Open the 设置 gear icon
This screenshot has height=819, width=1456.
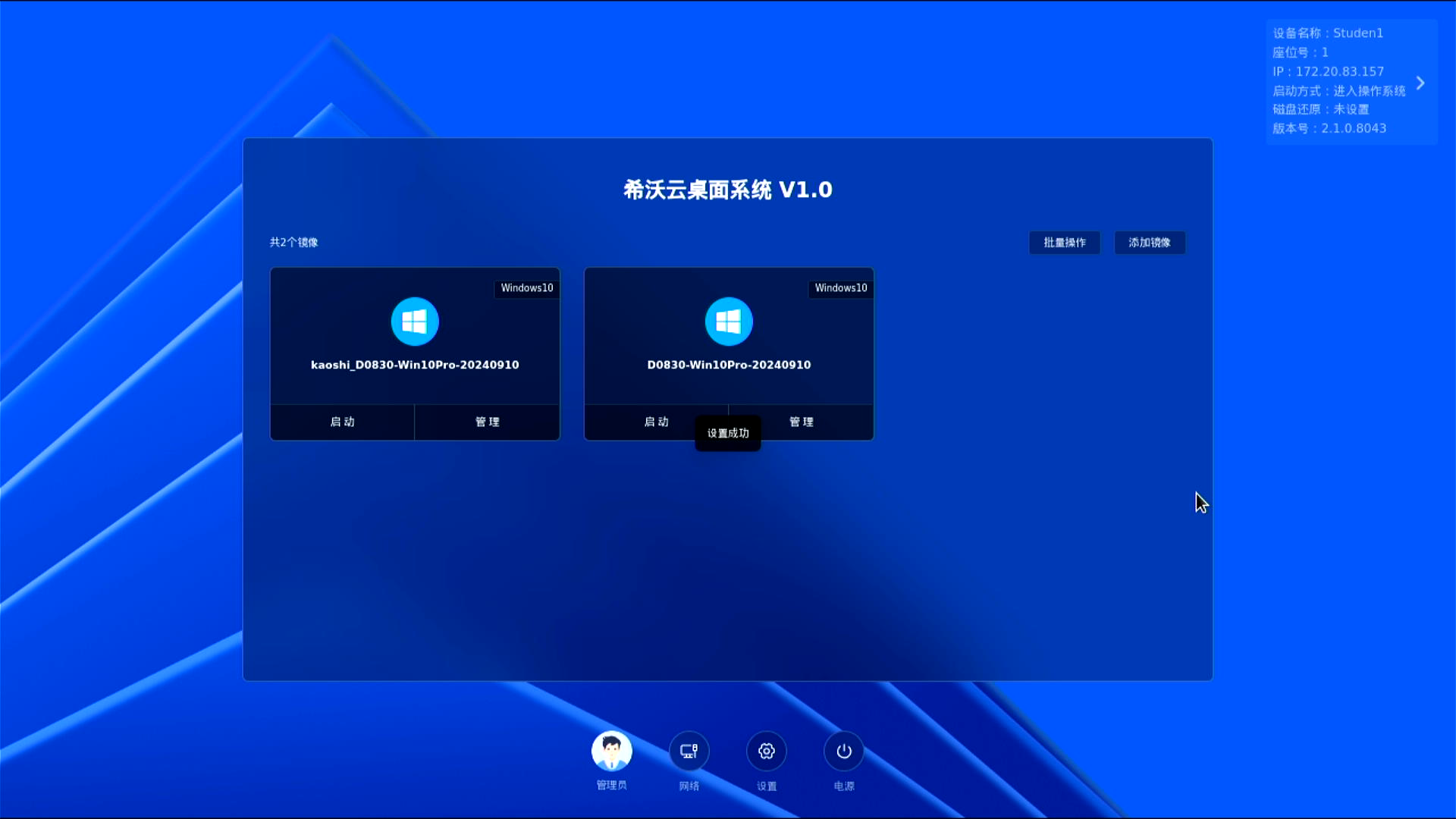(x=766, y=751)
